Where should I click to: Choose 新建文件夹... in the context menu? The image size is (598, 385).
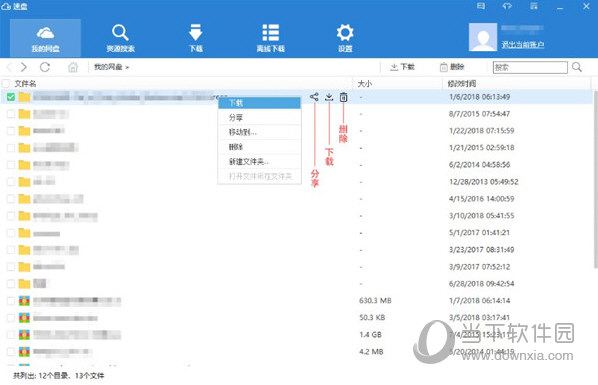(x=259, y=161)
